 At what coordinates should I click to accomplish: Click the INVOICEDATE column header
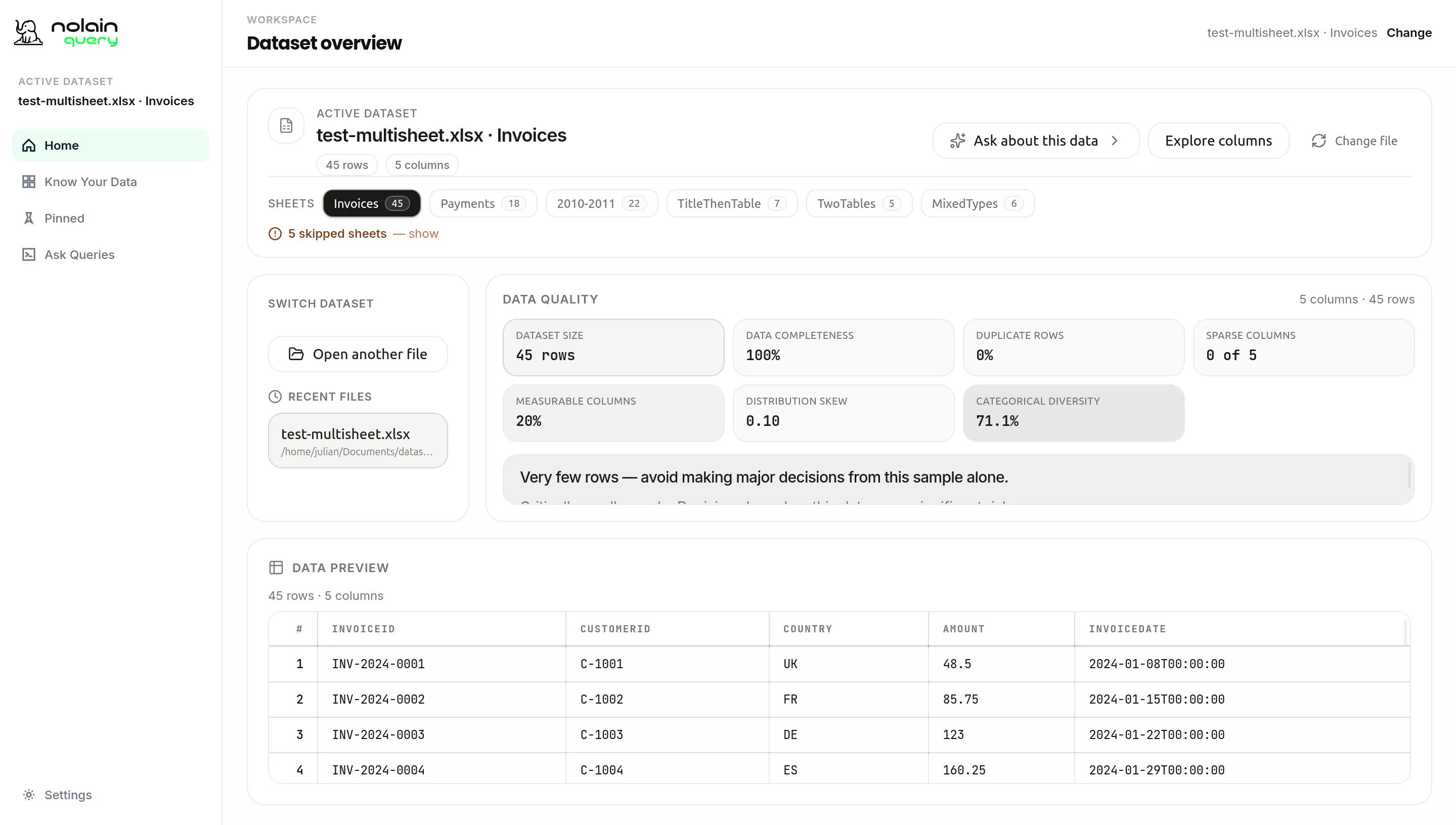click(x=1243, y=629)
